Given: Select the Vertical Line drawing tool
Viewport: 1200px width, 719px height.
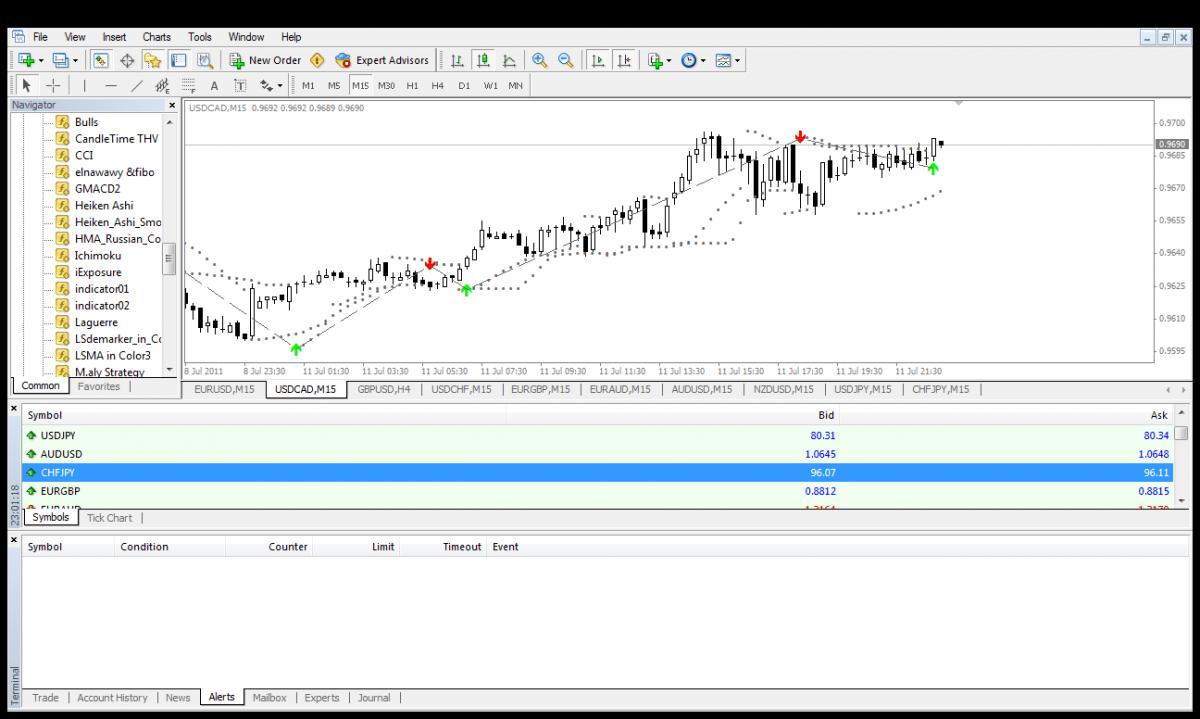Looking at the screenshot, I should tap(84, 86).
